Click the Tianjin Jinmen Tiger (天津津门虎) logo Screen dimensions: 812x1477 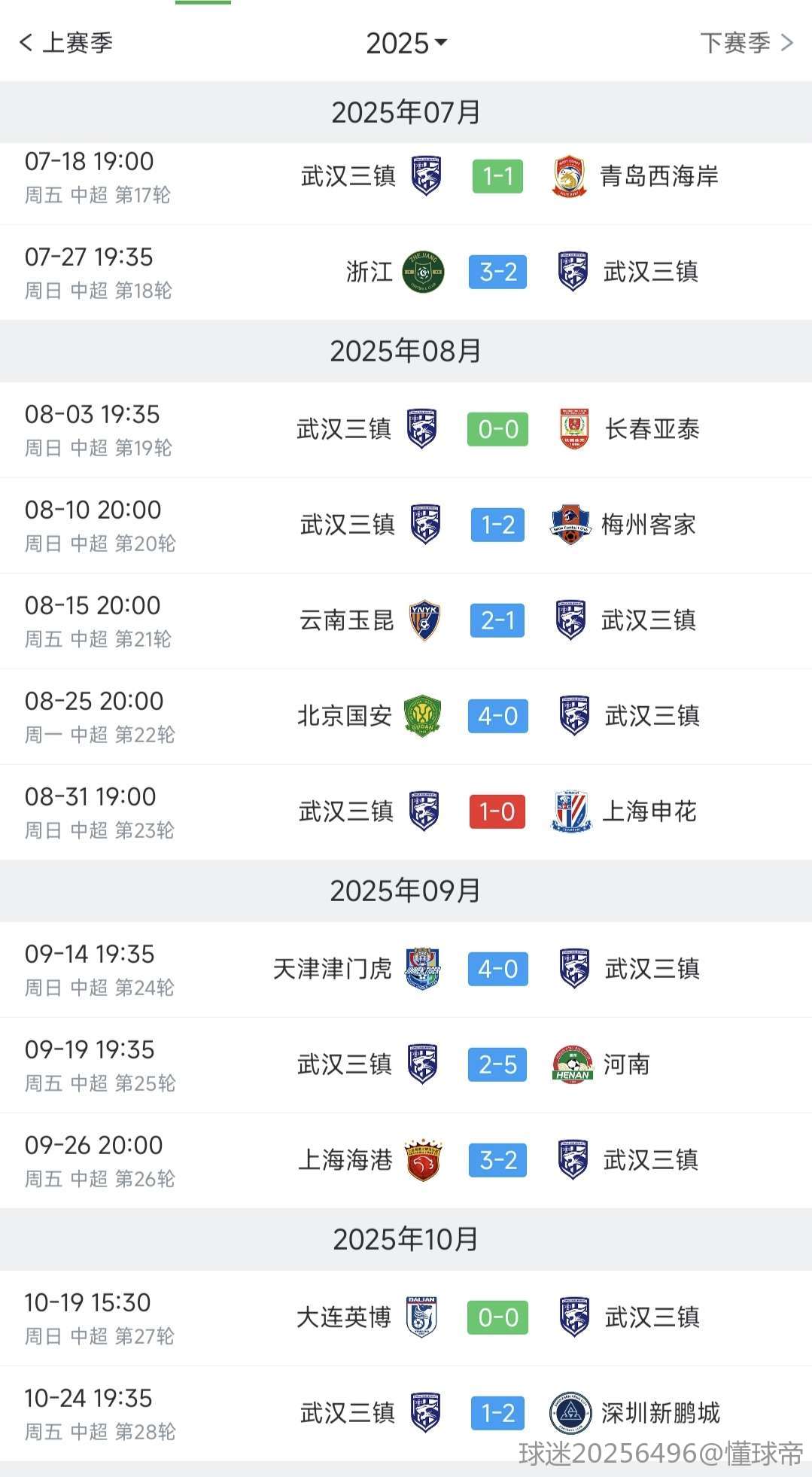pyautogui.click(x=423, y=969)
